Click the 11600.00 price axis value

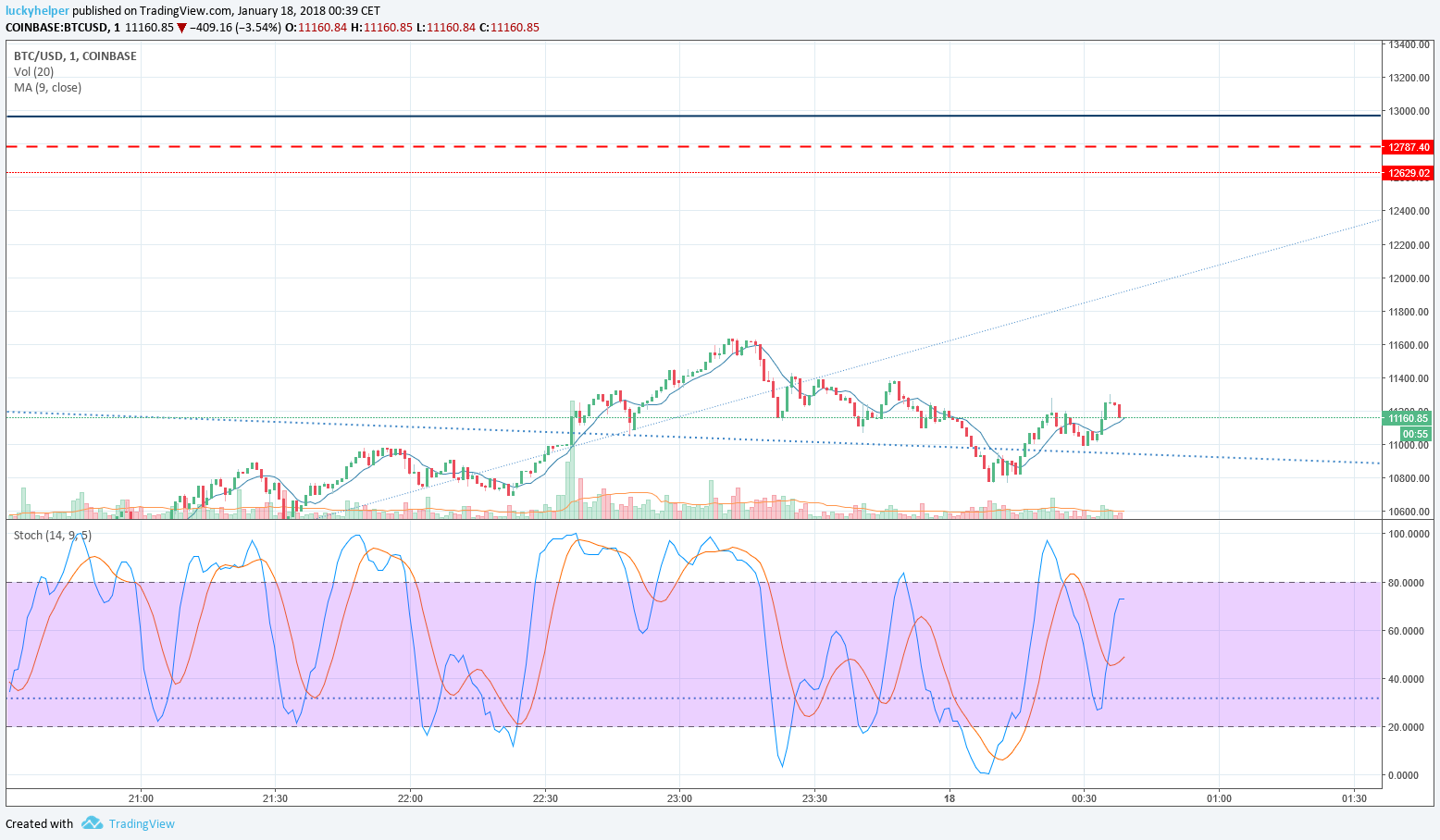[x=1409, y=345]
